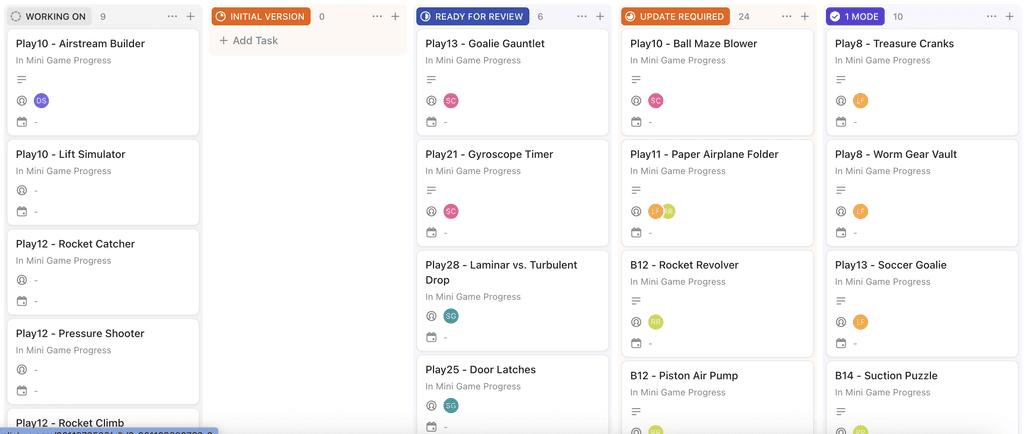Click SC assignee avatar on Gyroscope Timer
The width and height of the screenshot is (1024, 434).
451,211
